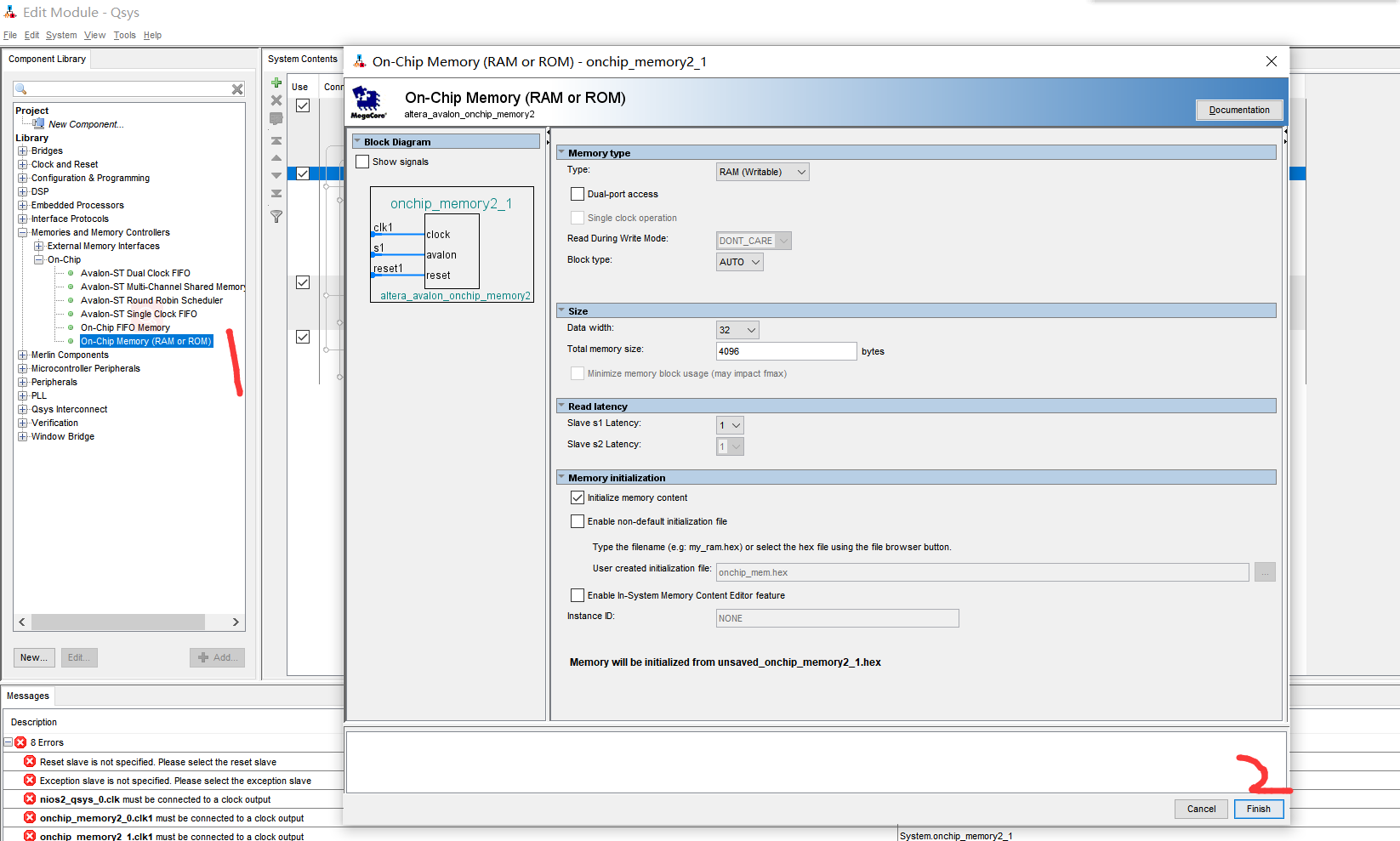Click the move-up triangle icon
The height and width of the screenshot is (841, 1400).
coord(276,158)
